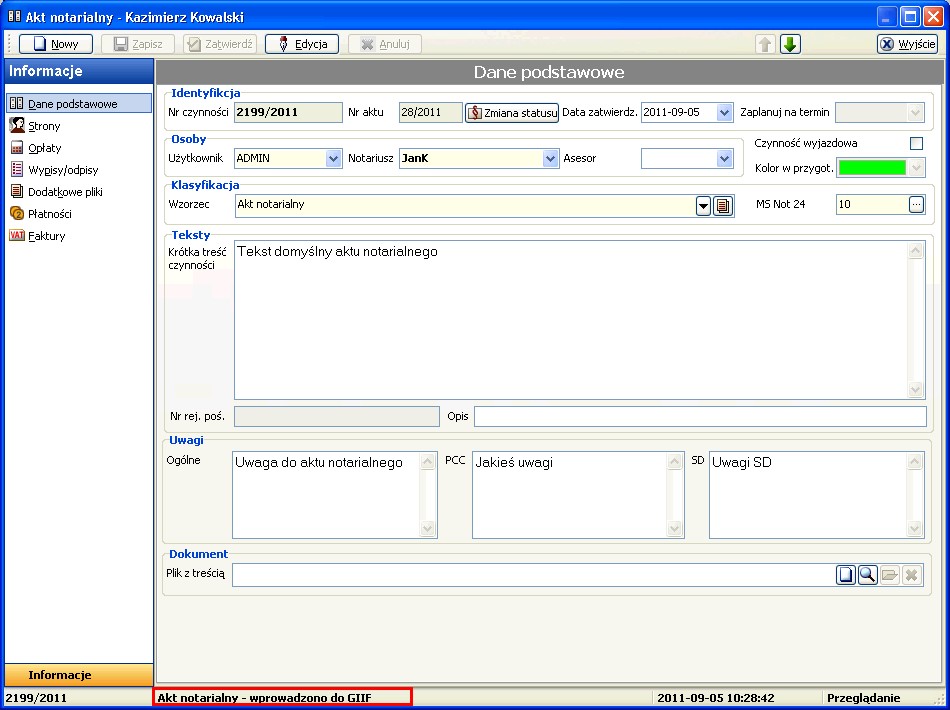Select Płatności in the sidebar
Image resolution: width=950 pixels, height=710 pixels.
[49, 214]
